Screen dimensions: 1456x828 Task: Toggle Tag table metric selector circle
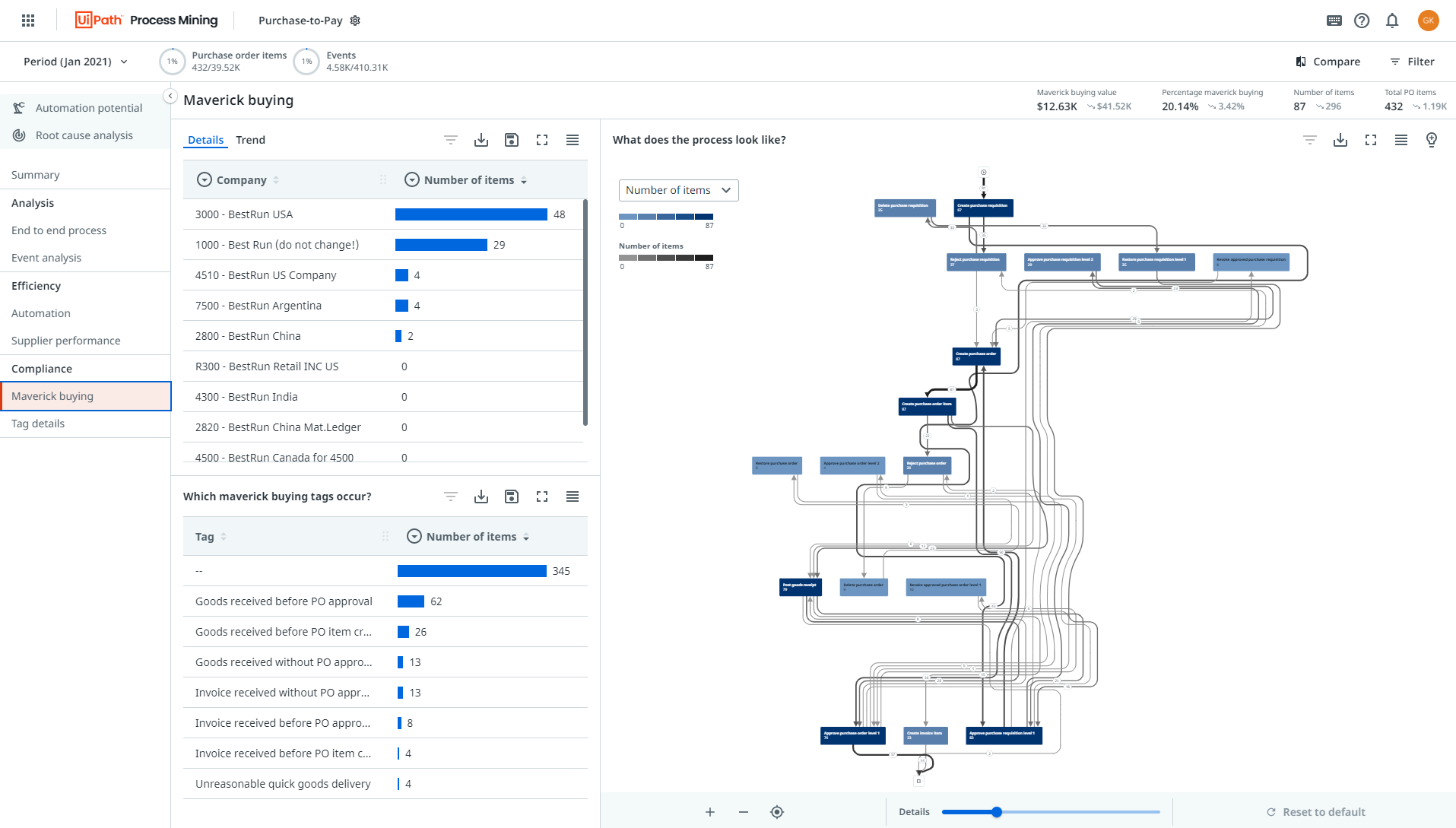(414, 537)
